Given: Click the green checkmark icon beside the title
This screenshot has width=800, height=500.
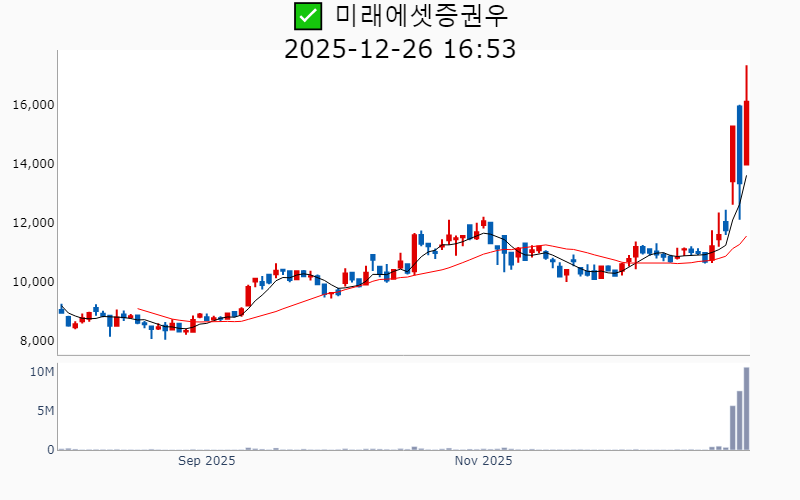Looking at the screenshot, I should click(308, 16).
